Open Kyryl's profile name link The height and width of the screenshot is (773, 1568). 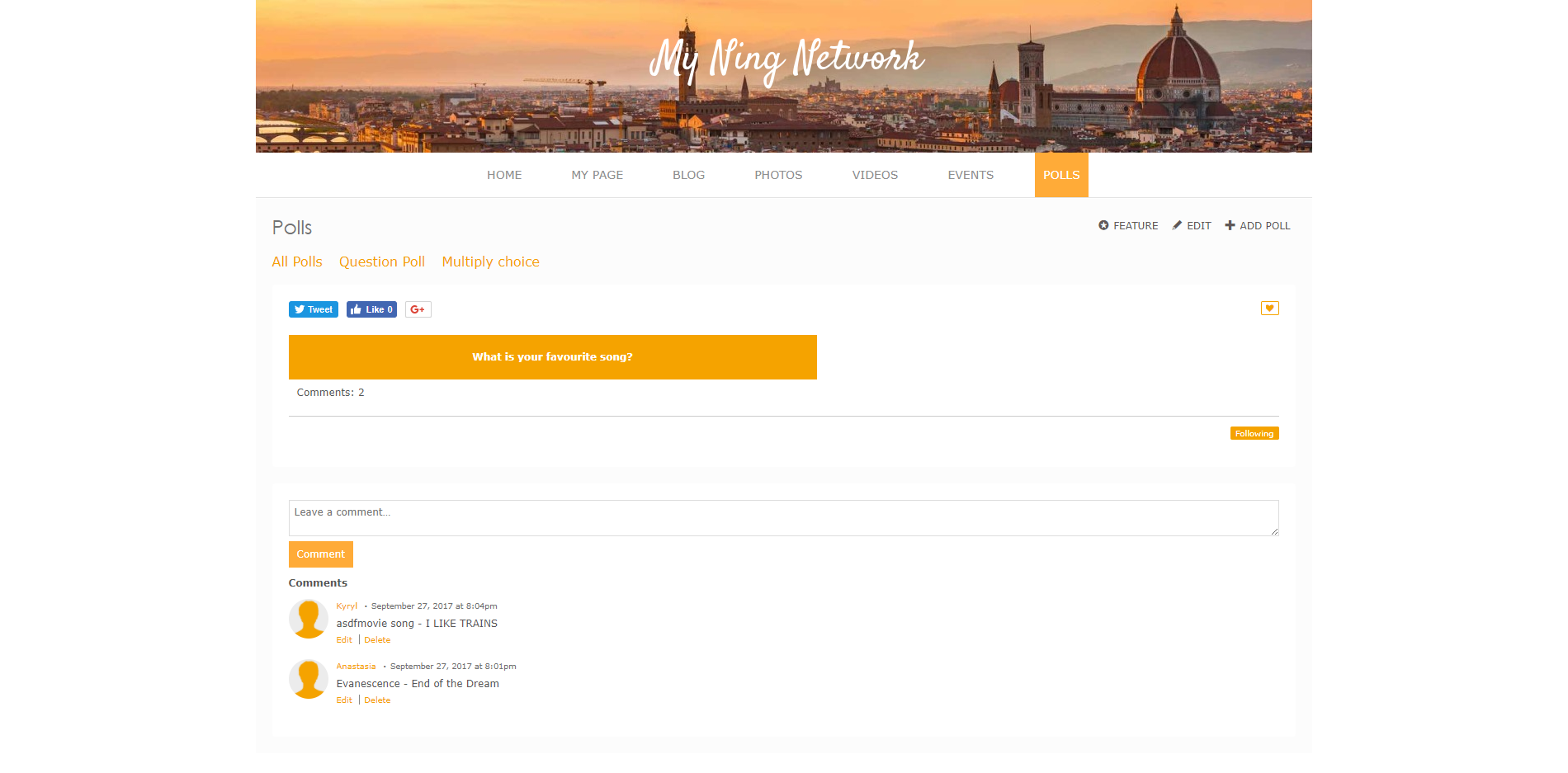(347, 606)
